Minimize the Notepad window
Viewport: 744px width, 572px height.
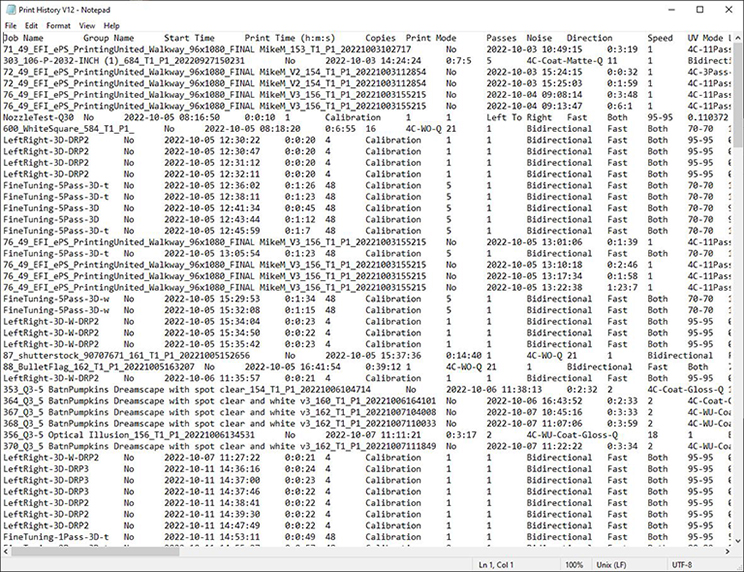coord(671,9)
